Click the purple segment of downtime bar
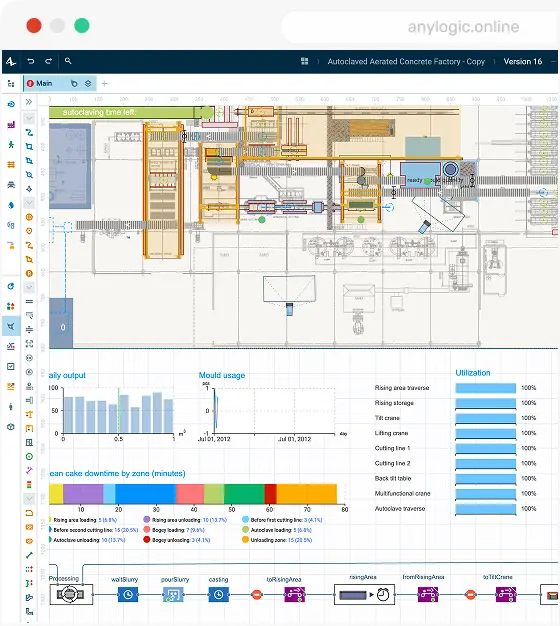This screenshot has width=560, height=626. (83, 494)
